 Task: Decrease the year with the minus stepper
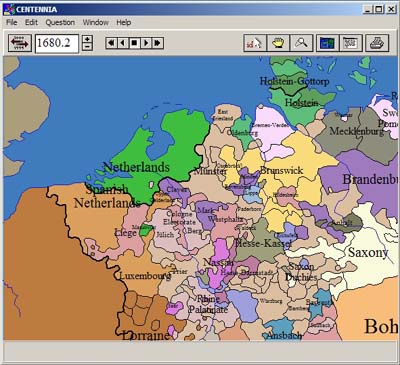[x=87, y=47]
